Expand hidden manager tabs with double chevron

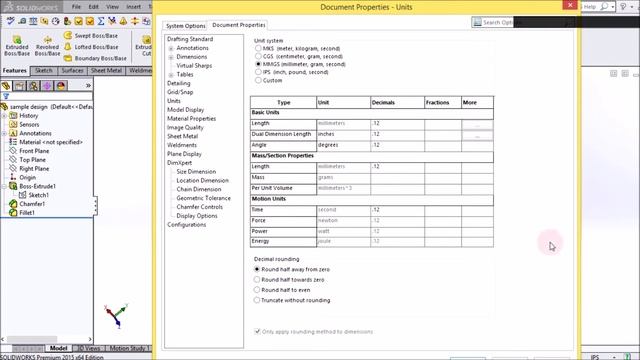[88, 85]
